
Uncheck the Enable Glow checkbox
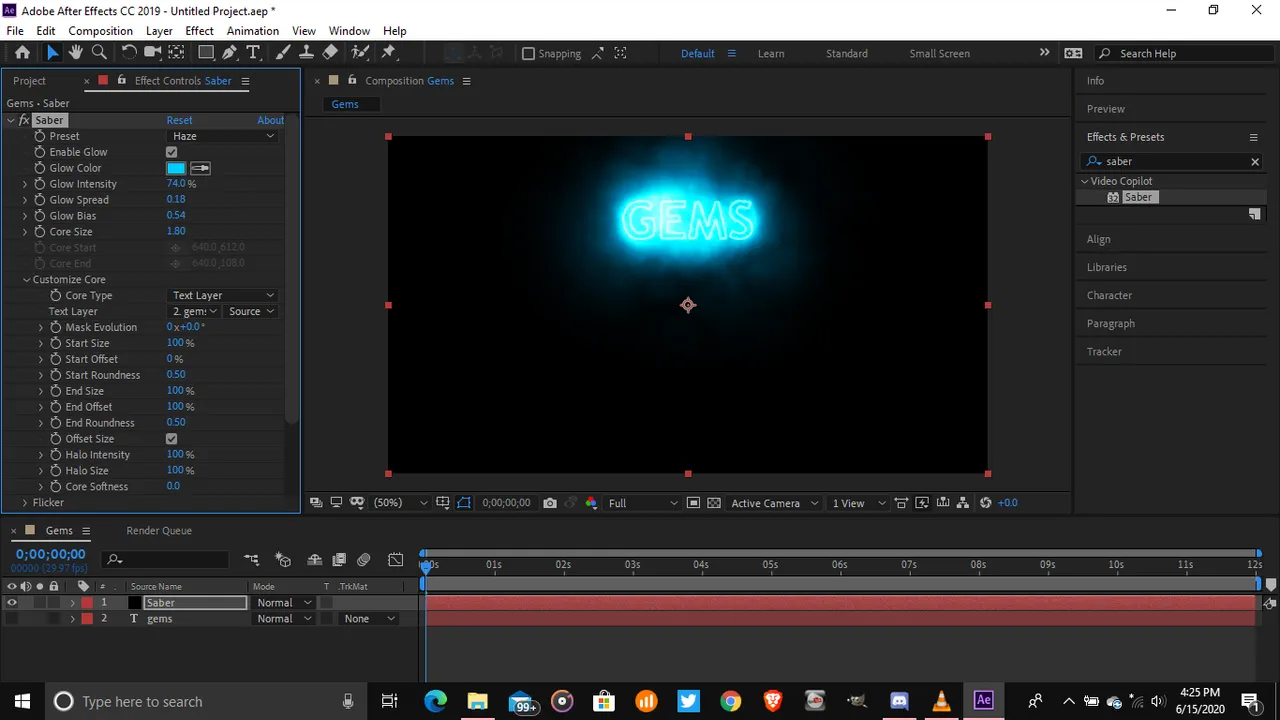[171, 152]
